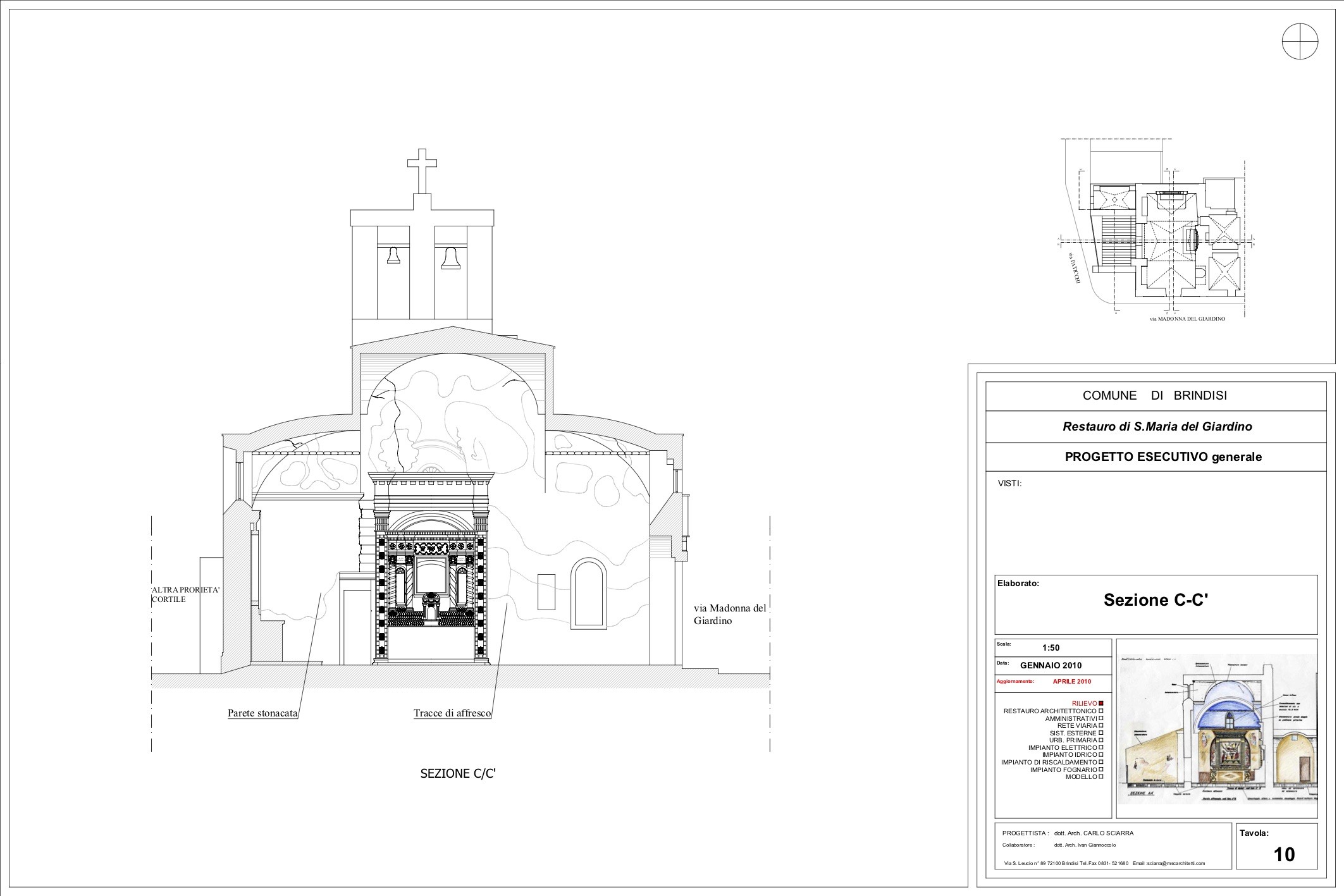Toggle the filled RILIEVO checkbox
The height and width of the screenshot is (896, 1344).
click(1101, 703)
